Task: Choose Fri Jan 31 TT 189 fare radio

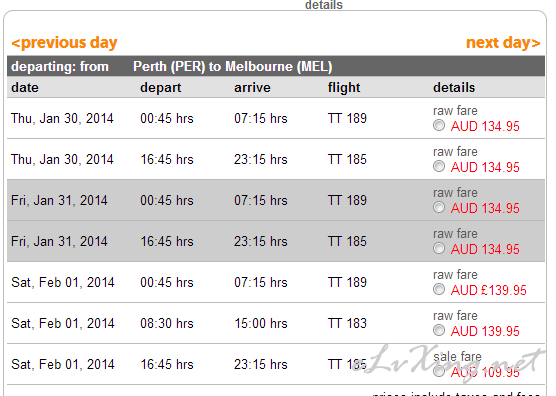Action: click(x=439, y=207)
